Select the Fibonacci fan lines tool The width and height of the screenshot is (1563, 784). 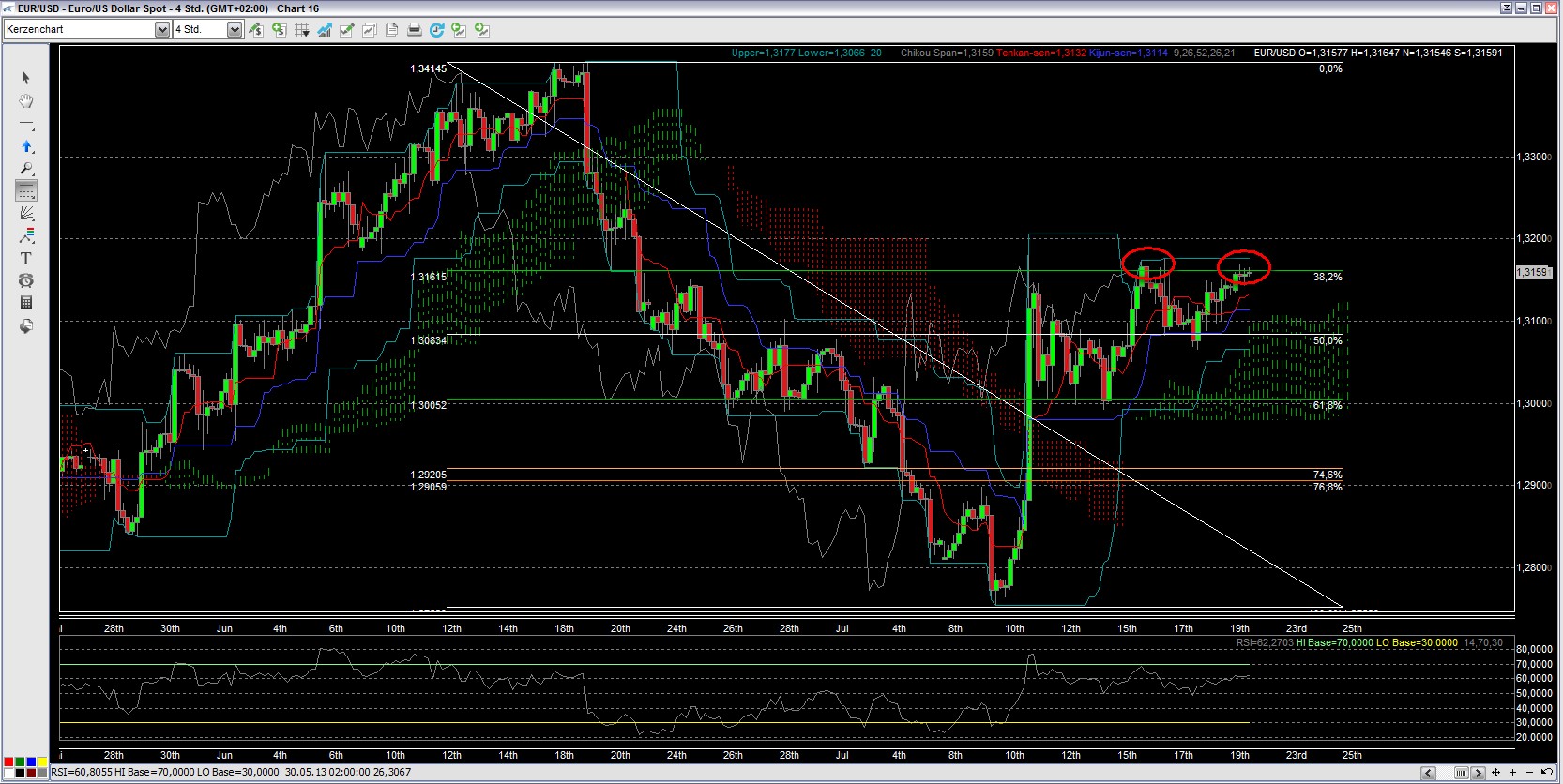click(x=26, y=213)
